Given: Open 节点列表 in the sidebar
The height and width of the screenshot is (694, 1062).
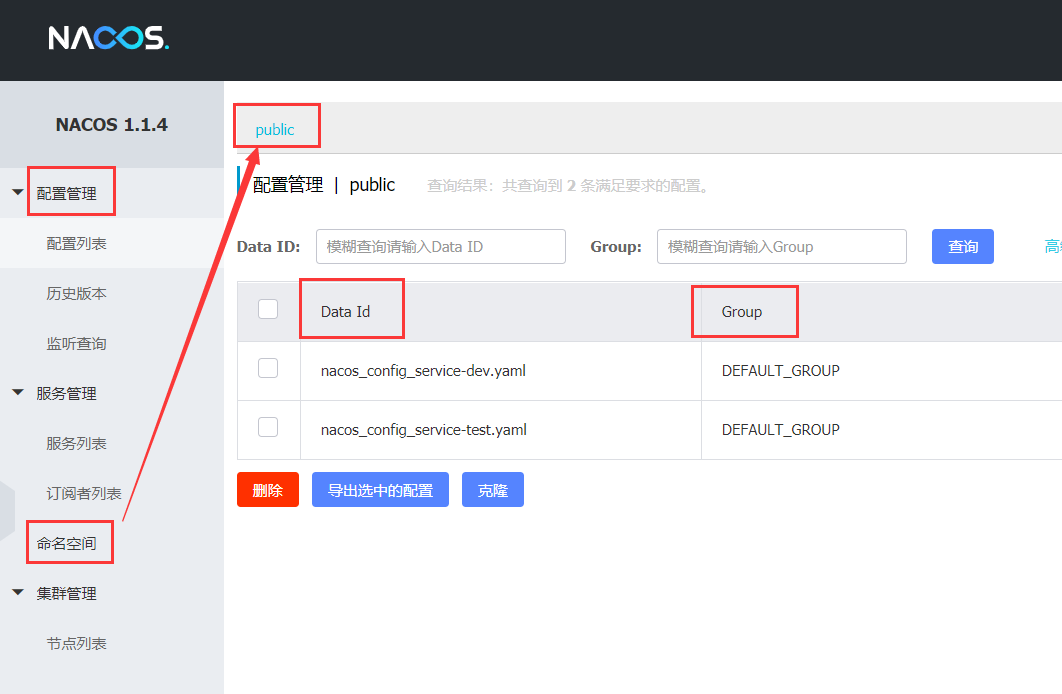Looking at the screenshot, I should (77, 644).
